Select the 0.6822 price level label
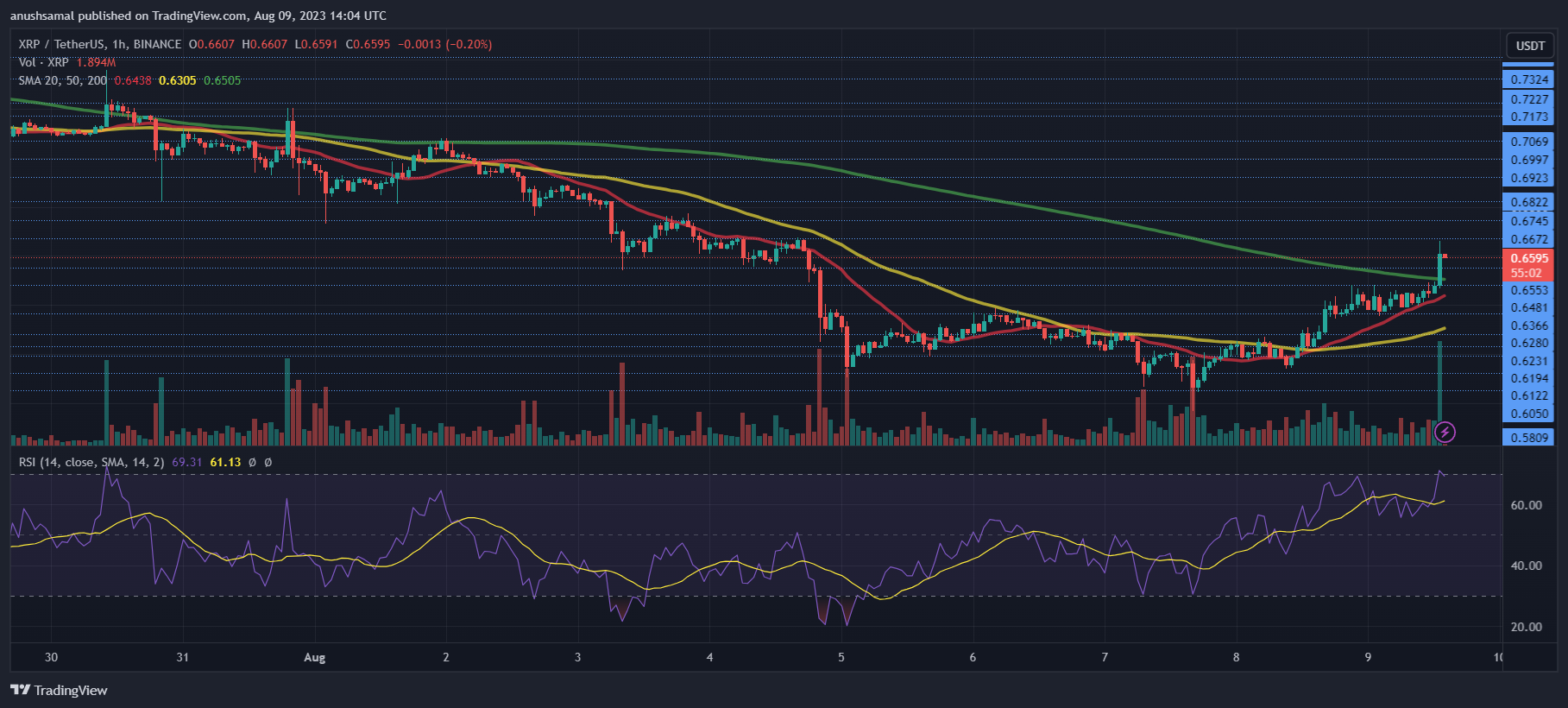The image size is (1568, 708). [x=1529, y=202]
